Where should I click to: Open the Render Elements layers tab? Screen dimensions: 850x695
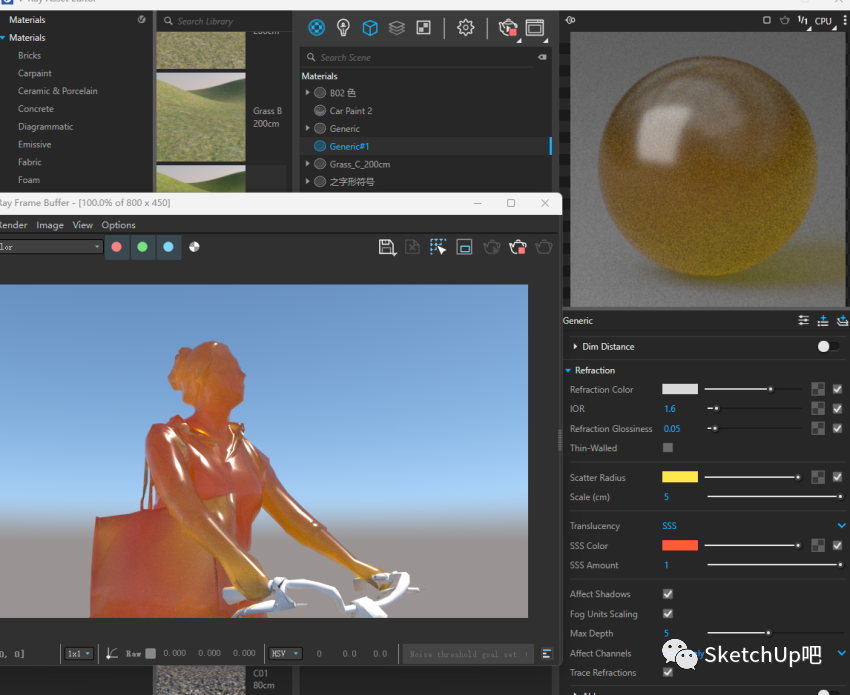[x=397, y=28]
